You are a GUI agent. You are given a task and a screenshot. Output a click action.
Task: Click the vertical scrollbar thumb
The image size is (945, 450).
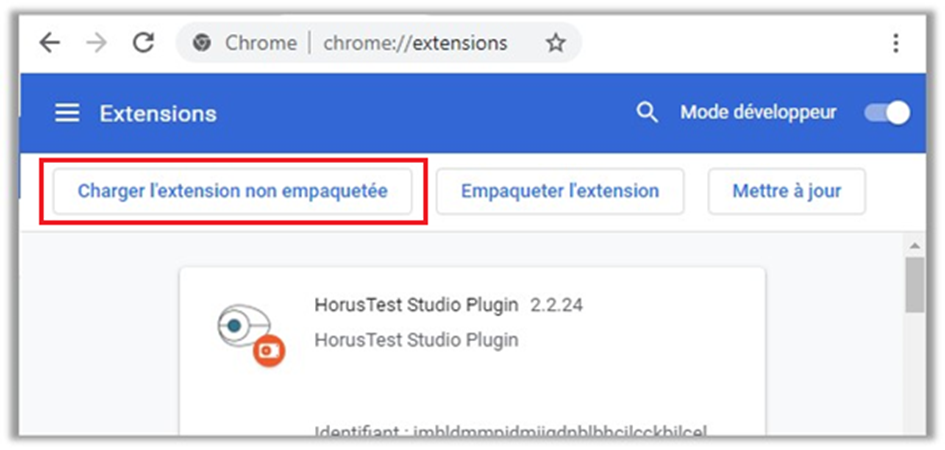point(914,283)
